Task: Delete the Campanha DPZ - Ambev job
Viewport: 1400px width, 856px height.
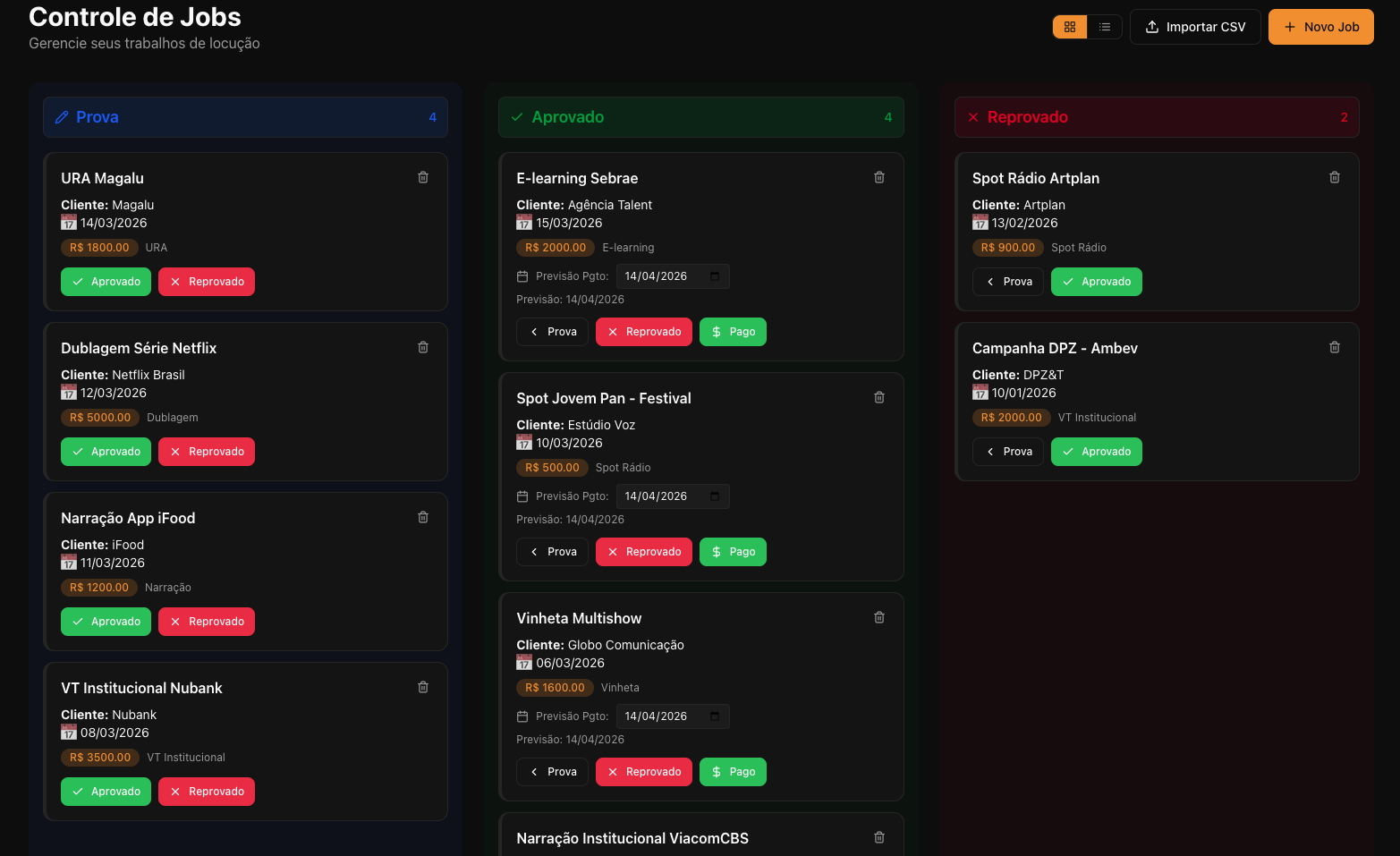Action: (1334, 347)
